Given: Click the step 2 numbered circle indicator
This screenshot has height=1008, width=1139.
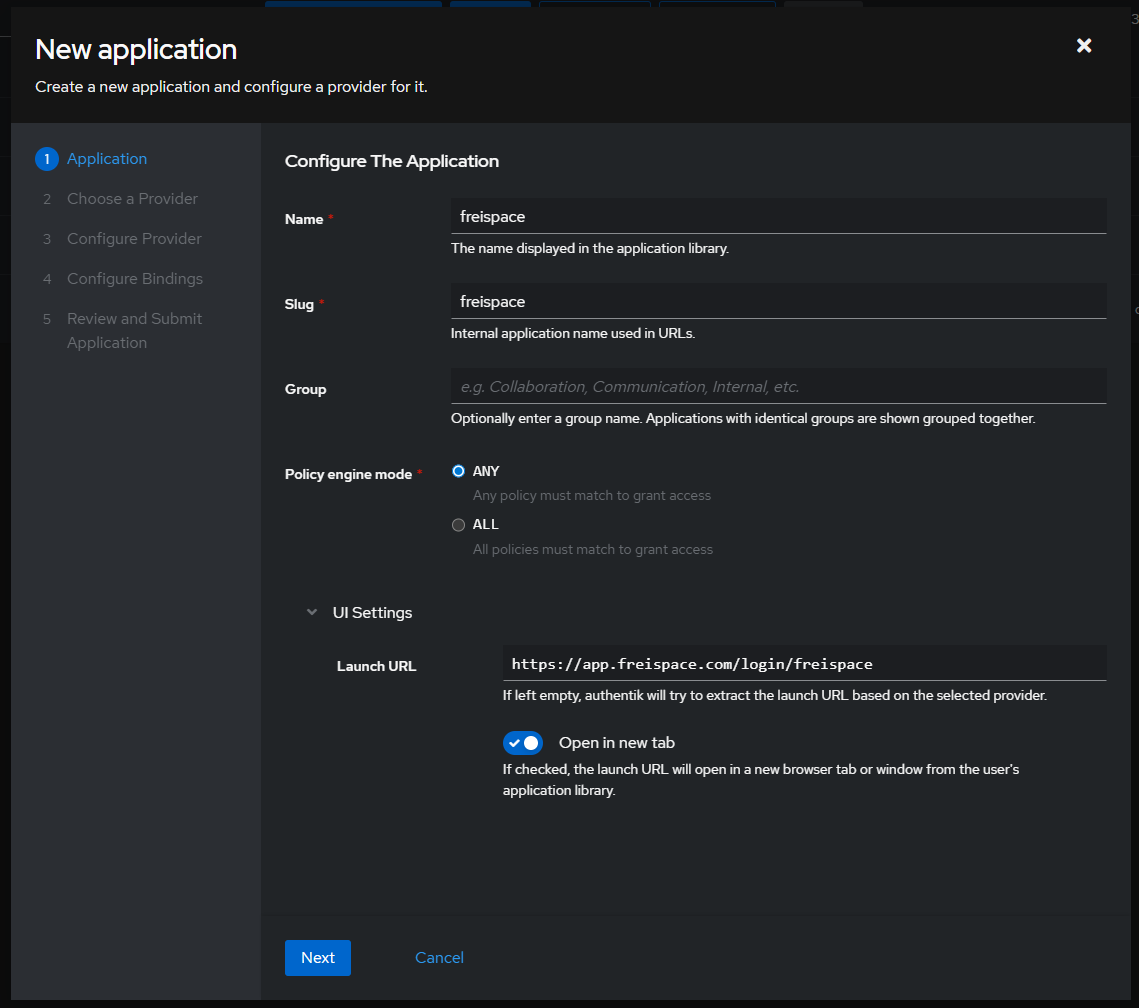Looking at the screenshot, I should point(47,198).
